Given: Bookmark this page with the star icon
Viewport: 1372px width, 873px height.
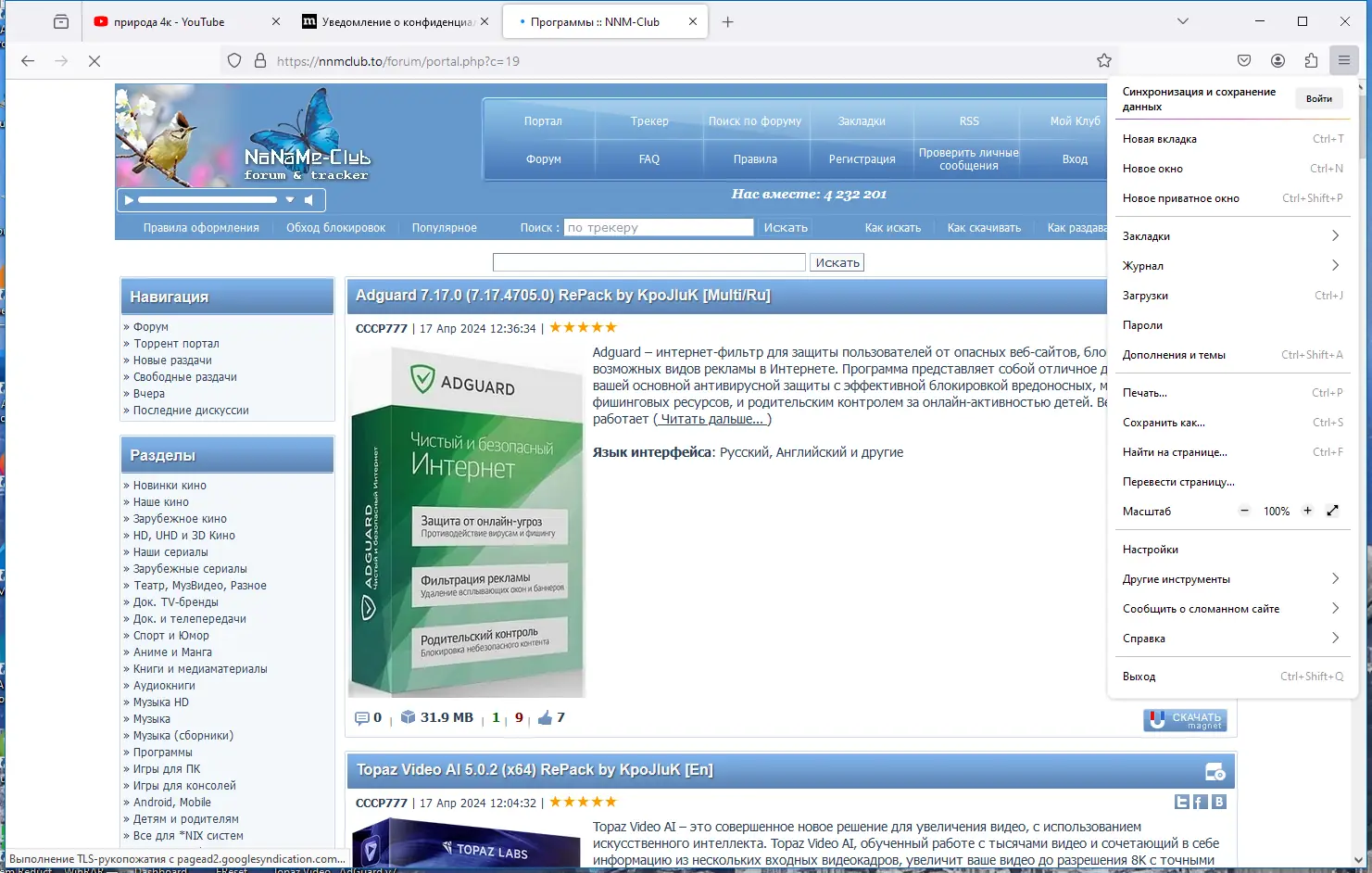Looking at the screenshot, I should coord(1104,60).
